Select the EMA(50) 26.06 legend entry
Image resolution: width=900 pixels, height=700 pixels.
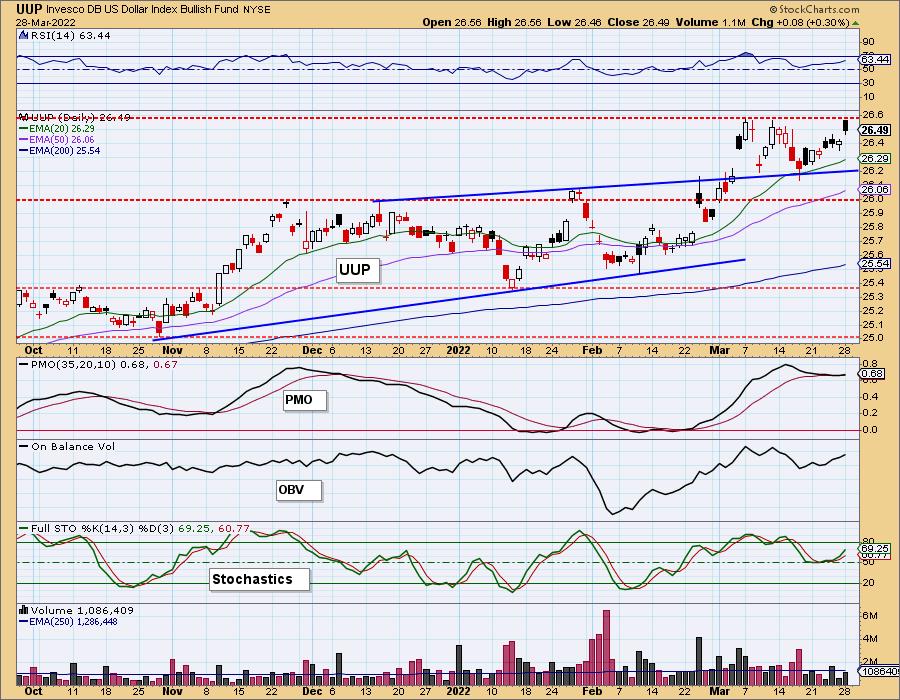coord(56,139)
